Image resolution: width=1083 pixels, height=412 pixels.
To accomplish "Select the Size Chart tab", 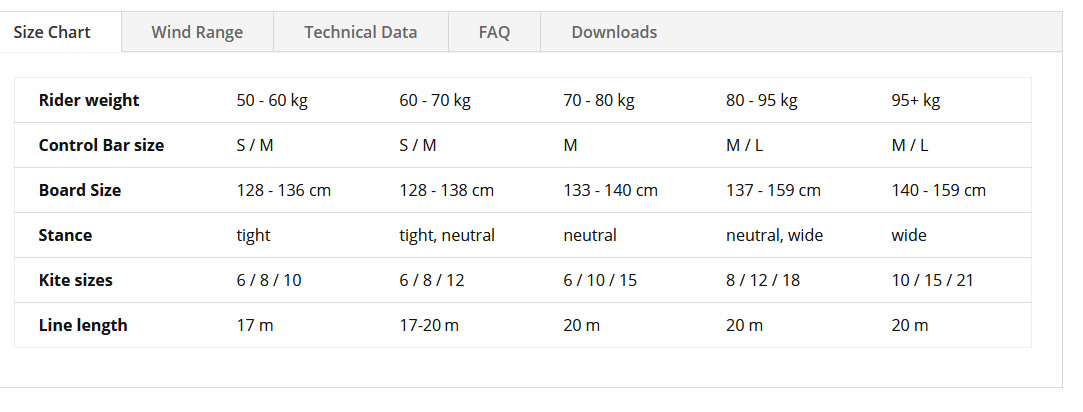I will click(52, 32).
